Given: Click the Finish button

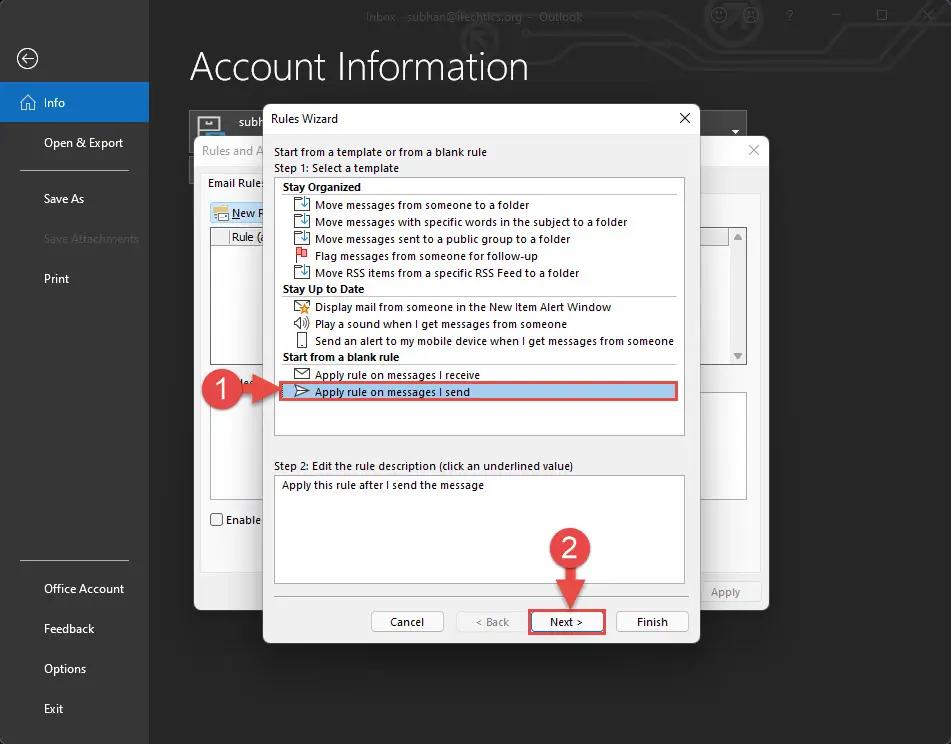Looking at the screenshot, I should coord(652,622).
